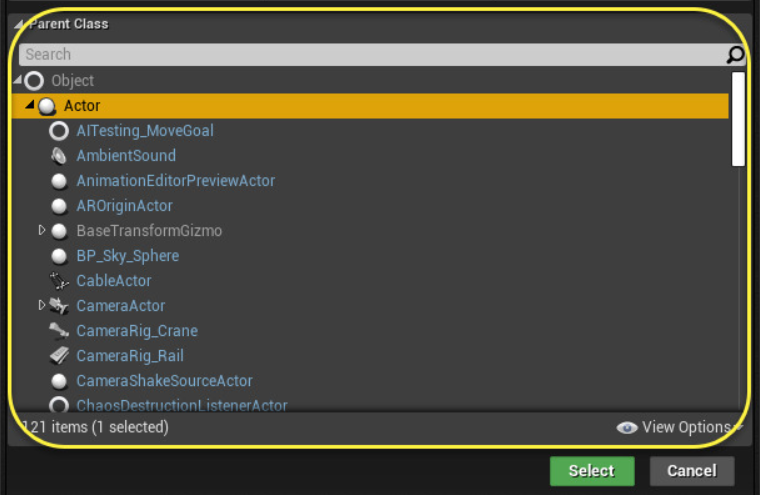
Task: Click the magnifying glass search icon
Action: pyautogui.click(x=735, y=55)
